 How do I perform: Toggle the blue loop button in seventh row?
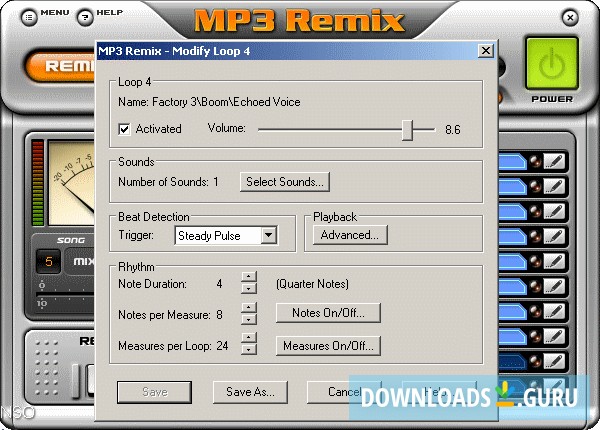click(x=513, y=311)
